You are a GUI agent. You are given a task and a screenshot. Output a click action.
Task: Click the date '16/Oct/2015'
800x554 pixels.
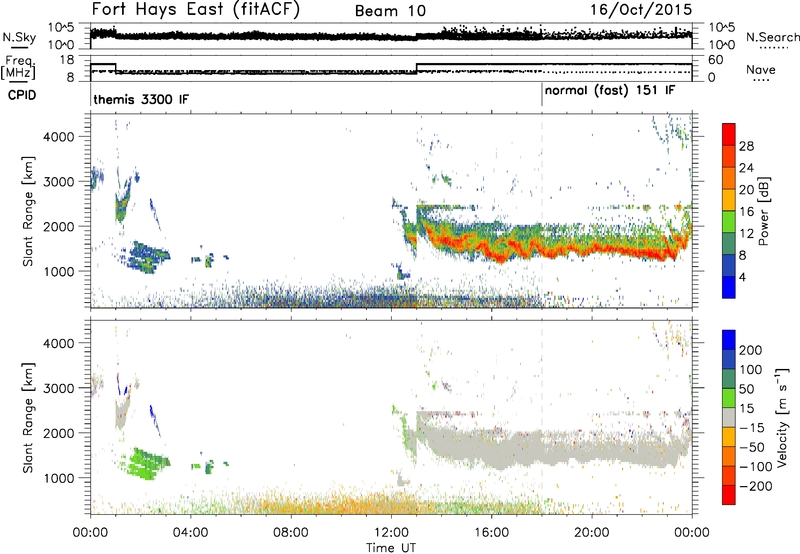pos(641,10)
